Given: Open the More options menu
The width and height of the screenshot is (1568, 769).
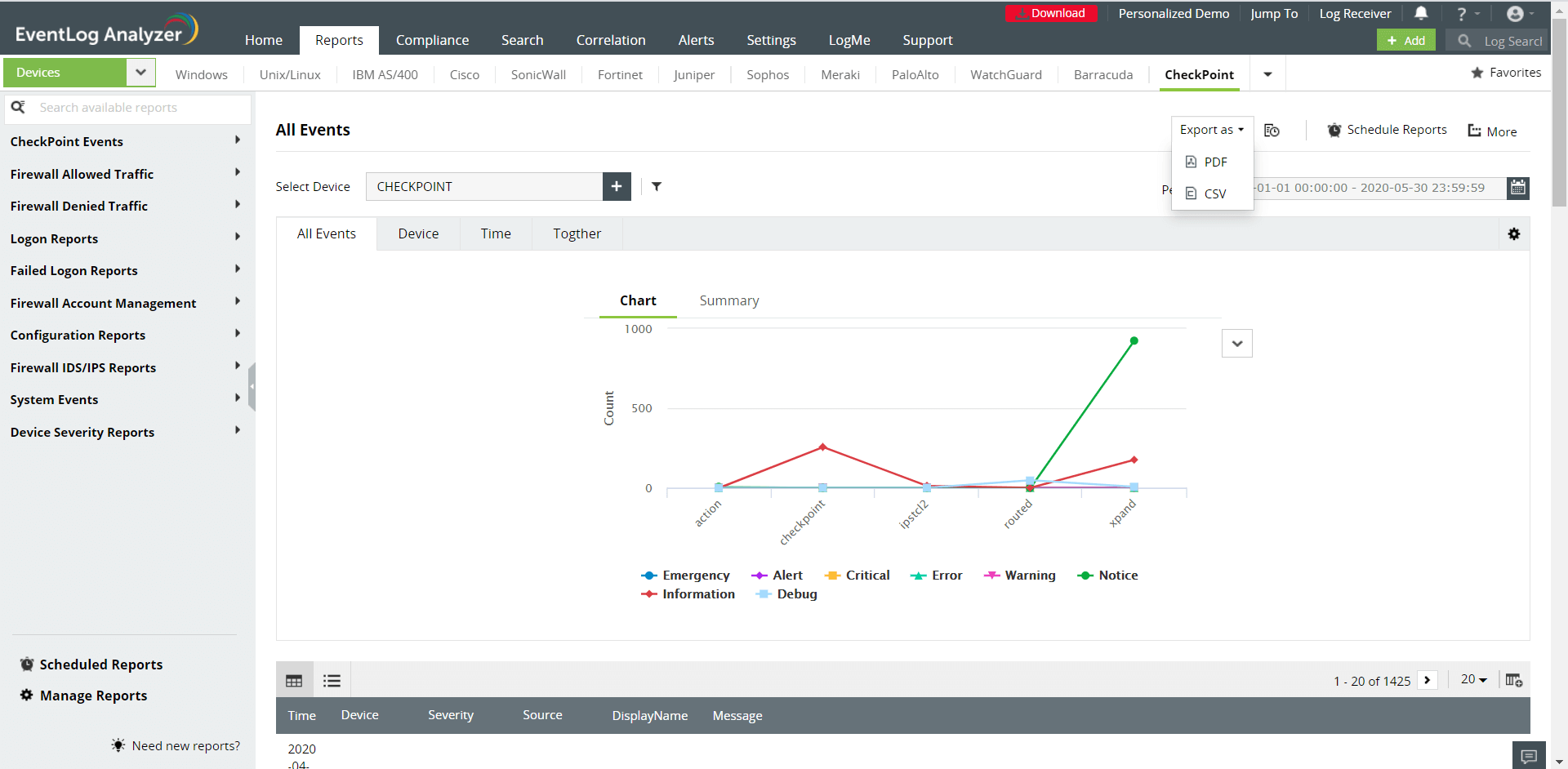Looking at the screenshot, I should click(x=1493, y=131).
